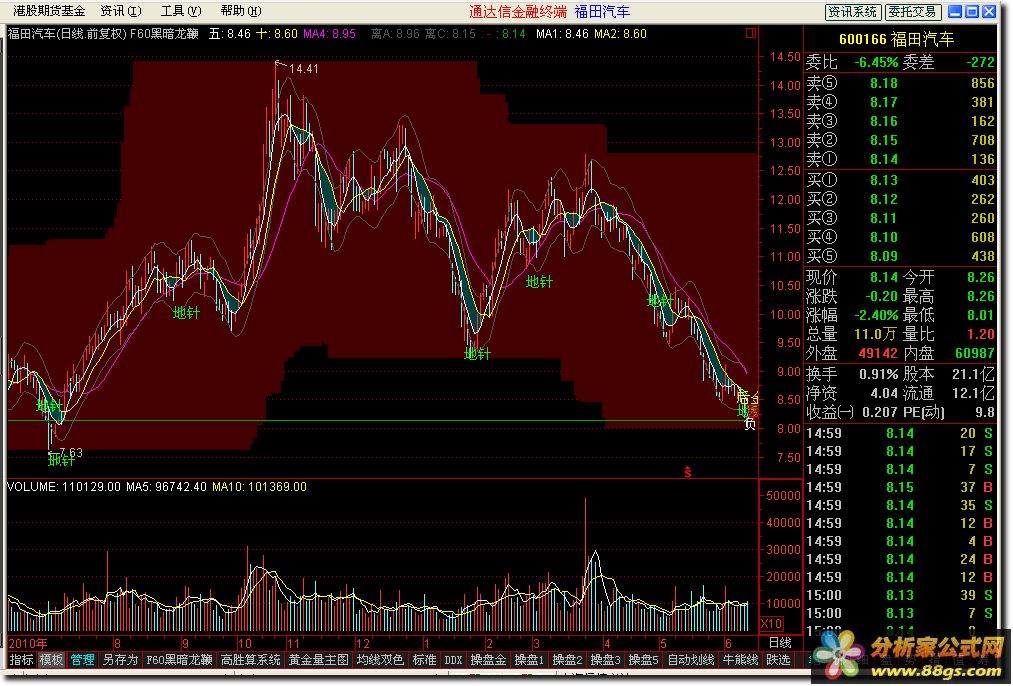Select the 模板 tab
The width and height of the screenshot is (1013, 686).
coord(51,660)
